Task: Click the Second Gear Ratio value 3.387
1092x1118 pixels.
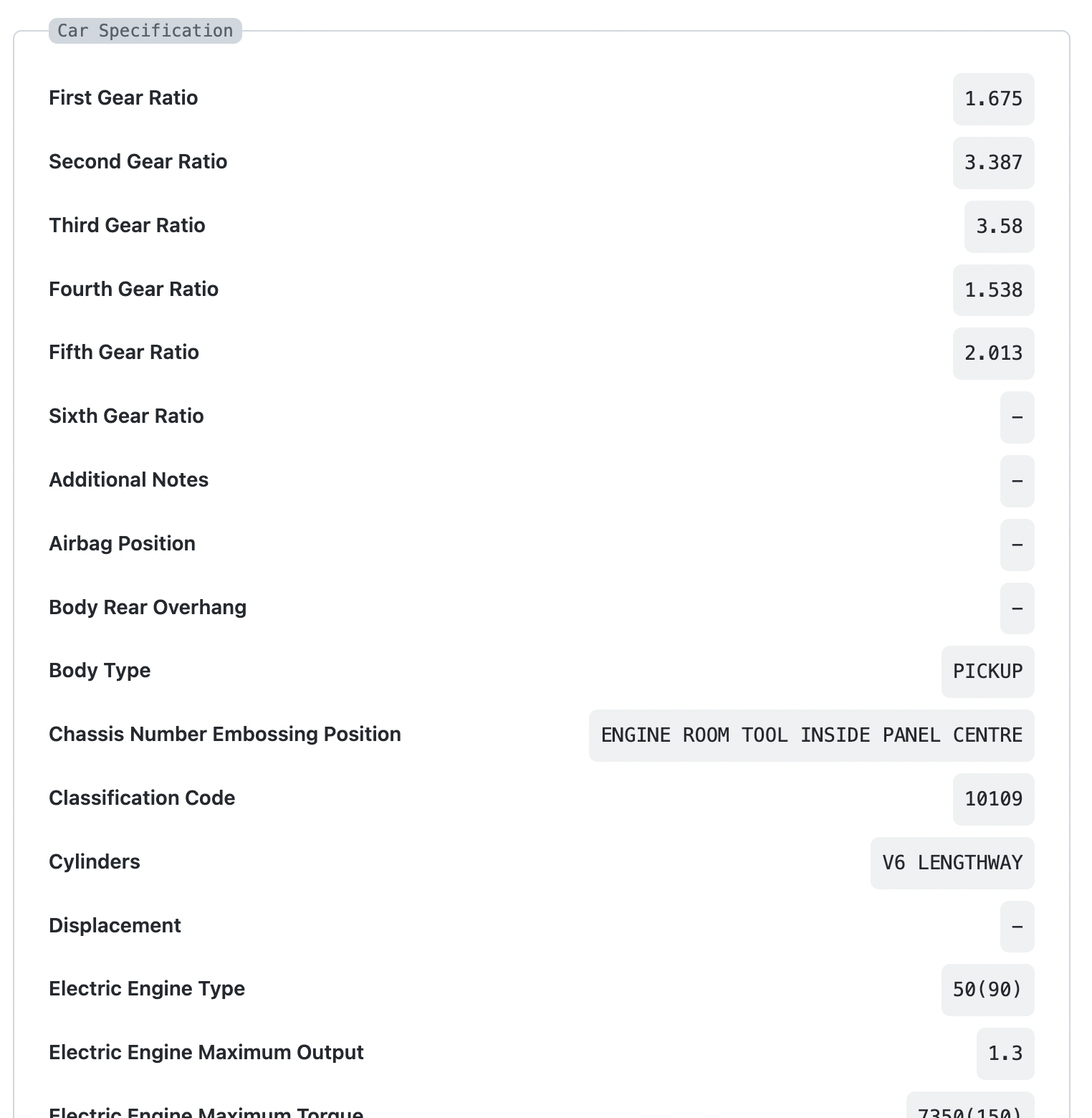Action: pyautogui.click(x=993, y=163)
